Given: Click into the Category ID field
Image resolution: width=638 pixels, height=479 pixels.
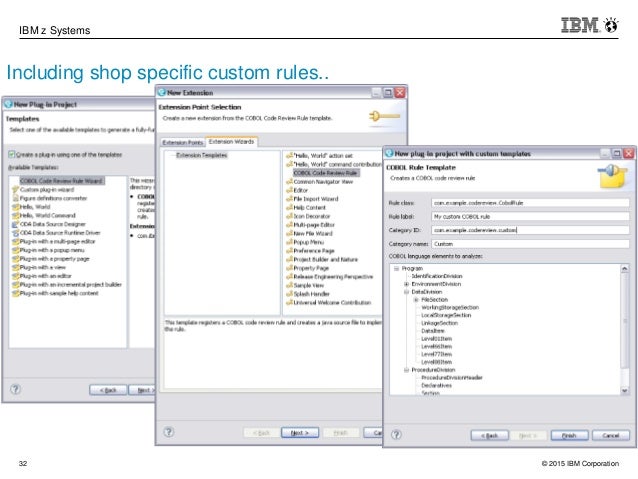Looking at the screenshot, I should (x=530, y=230).
